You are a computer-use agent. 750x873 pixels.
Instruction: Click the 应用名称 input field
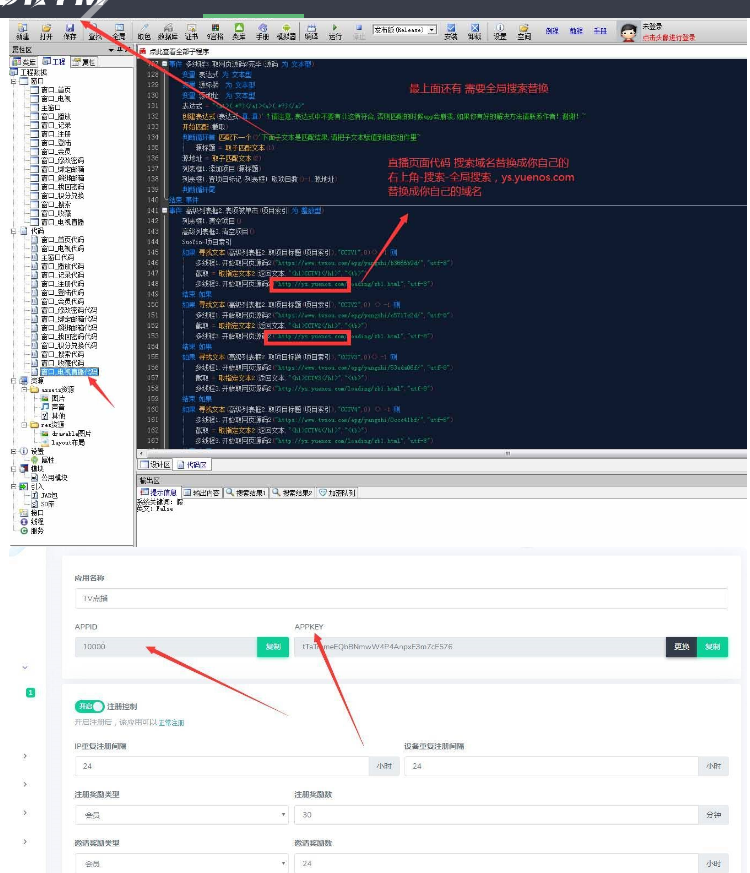tap(400, 597)
